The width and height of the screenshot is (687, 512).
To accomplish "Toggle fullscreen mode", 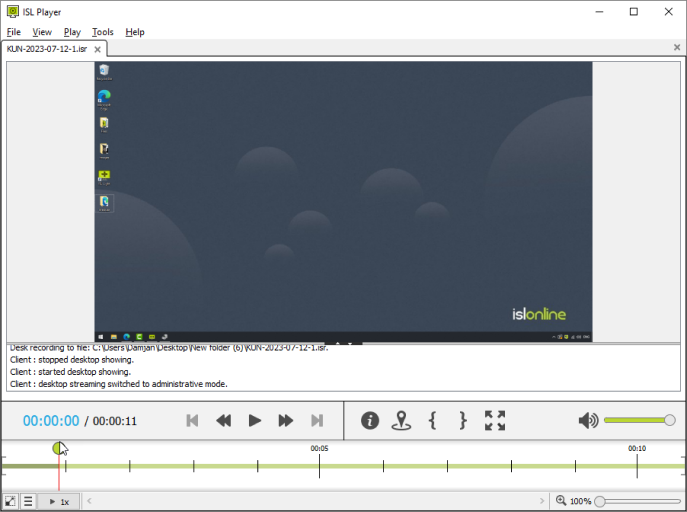I will point(495,421).
